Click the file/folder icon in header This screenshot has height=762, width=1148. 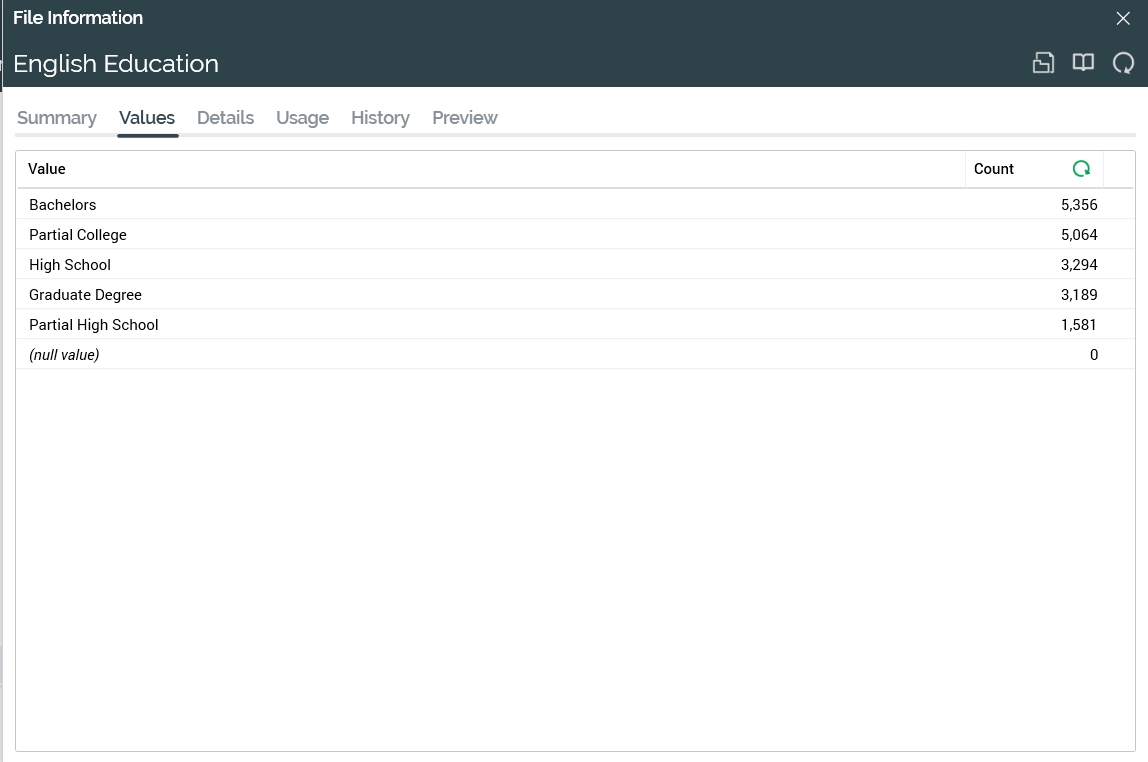point(1043,63)
